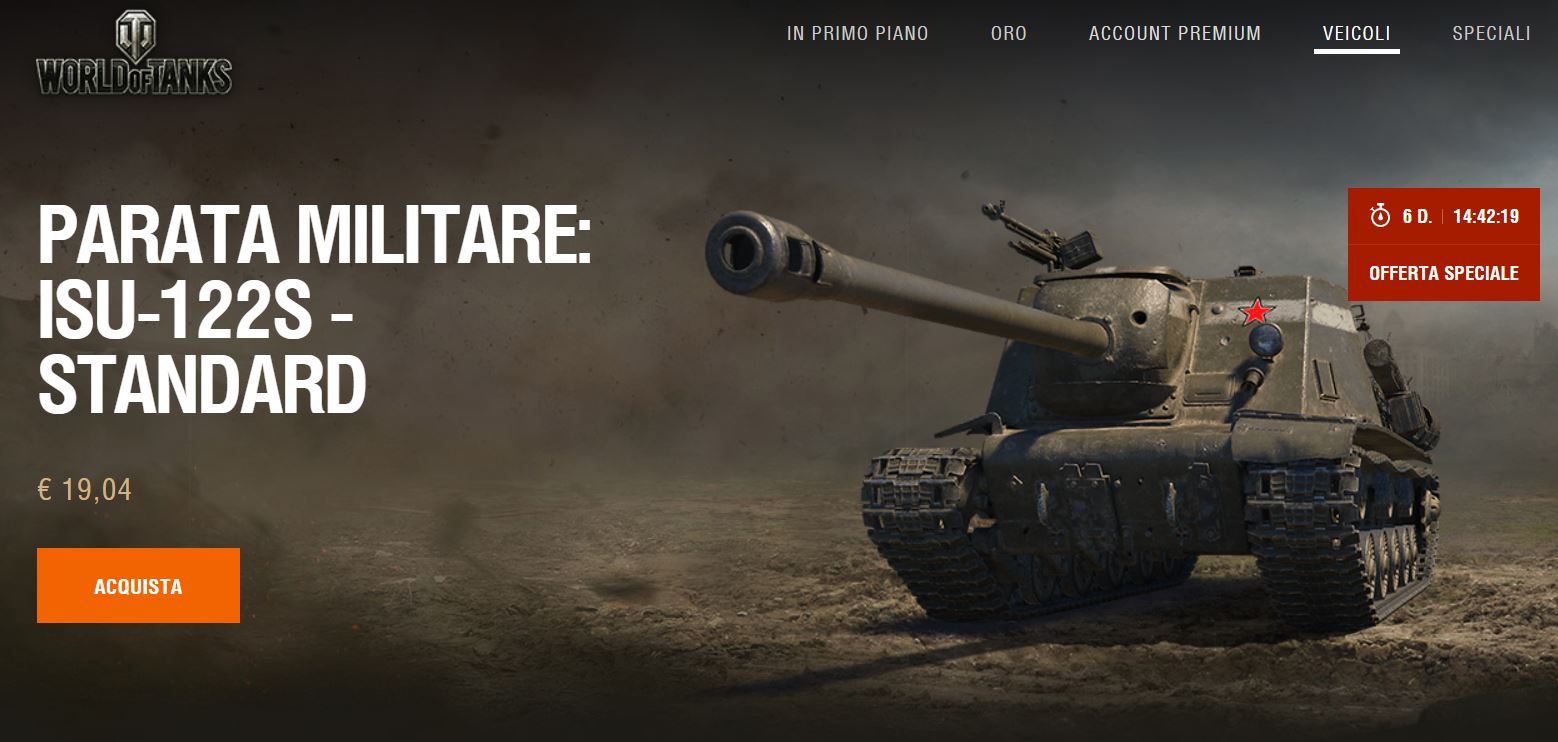The height and width of the screenshot is (742, 1558).
Task: Click the € 19,04 price text
Action: point(85,490)
